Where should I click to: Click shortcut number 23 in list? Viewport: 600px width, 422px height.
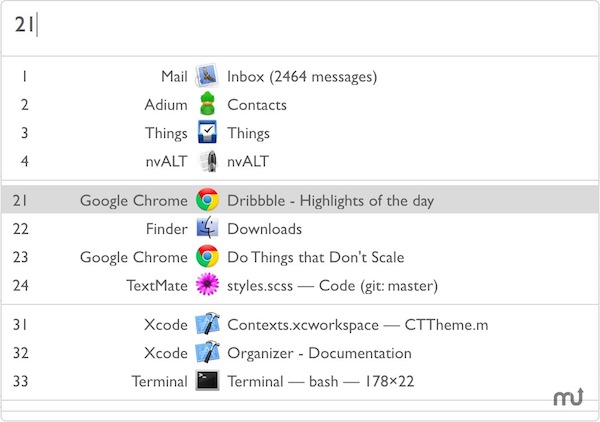coord(21,257)
